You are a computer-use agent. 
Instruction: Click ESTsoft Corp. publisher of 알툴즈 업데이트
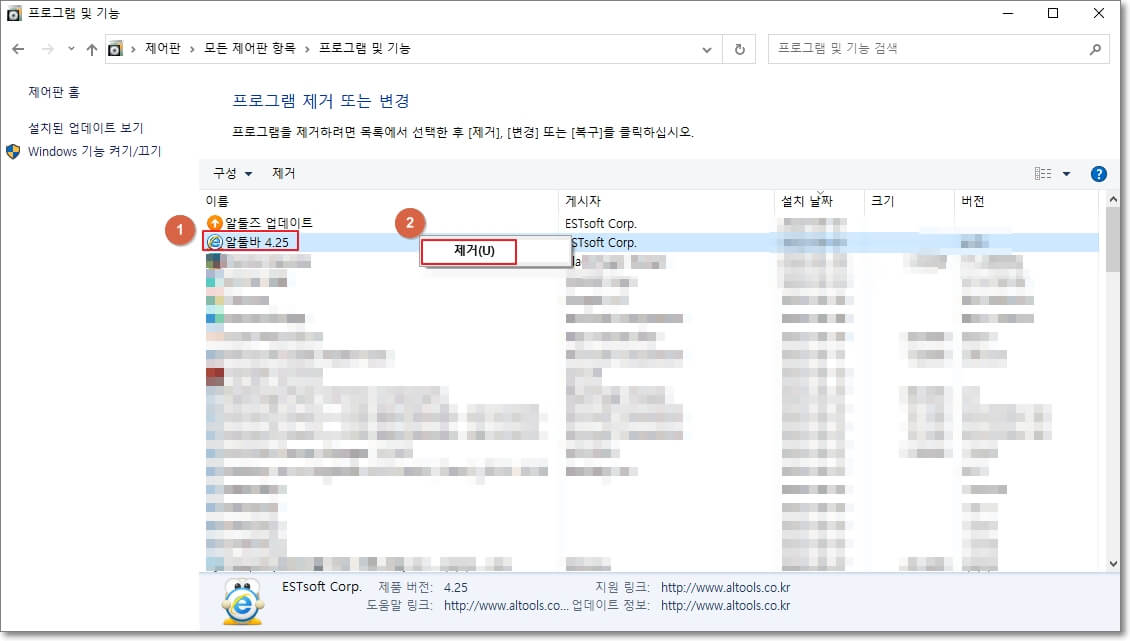pos(601,224)
